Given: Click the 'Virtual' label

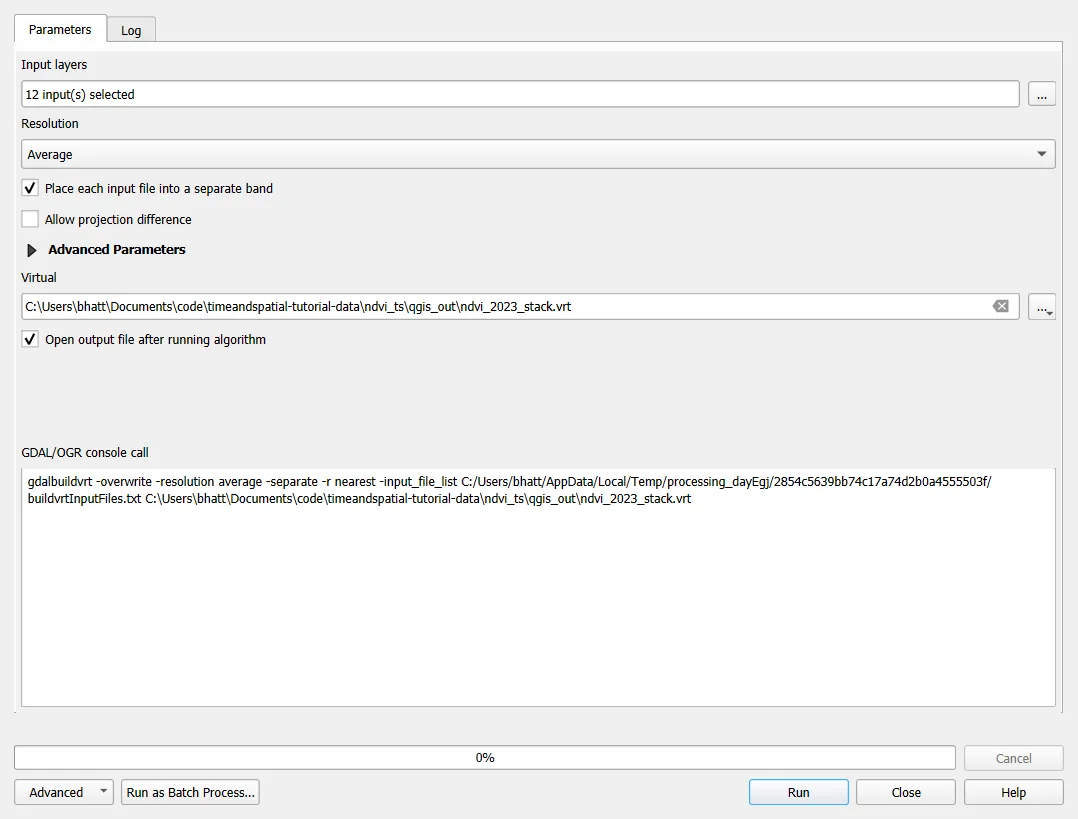Looking at the screenshot, I should (38, 278).
